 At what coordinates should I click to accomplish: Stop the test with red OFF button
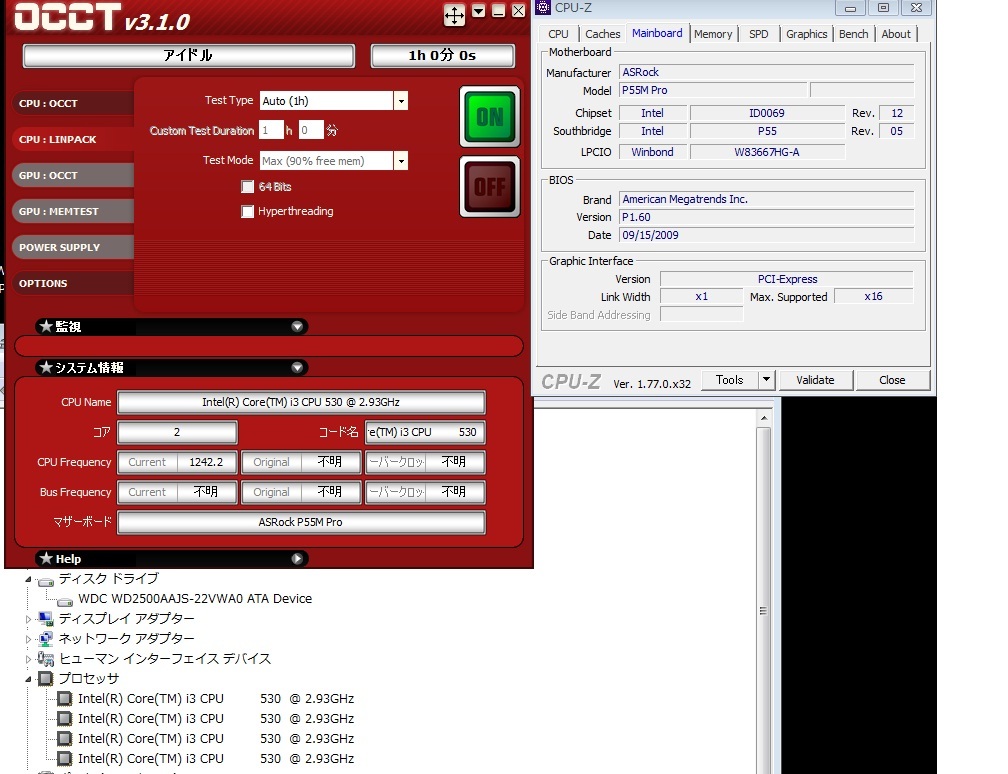pos(490,187)
